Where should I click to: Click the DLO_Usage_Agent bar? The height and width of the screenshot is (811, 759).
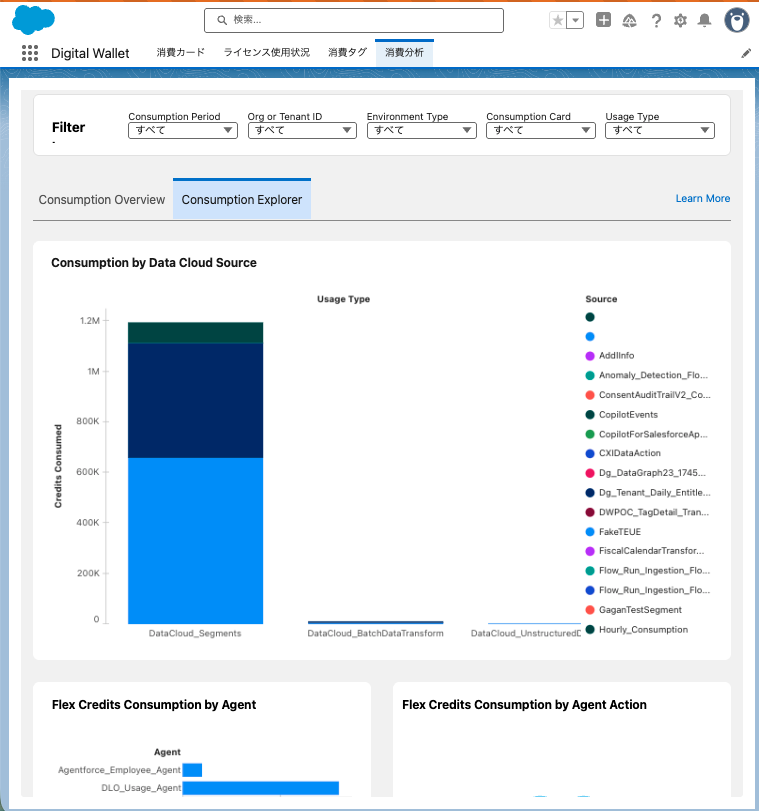click(x=261, y=788)
